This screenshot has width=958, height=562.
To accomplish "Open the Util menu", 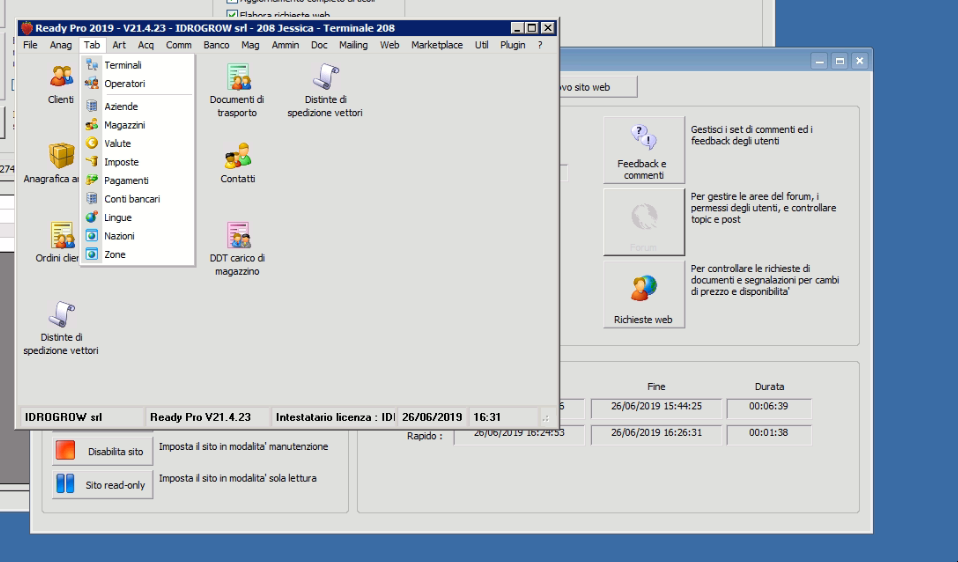I will pyautogui.click(x=481, y=45).
